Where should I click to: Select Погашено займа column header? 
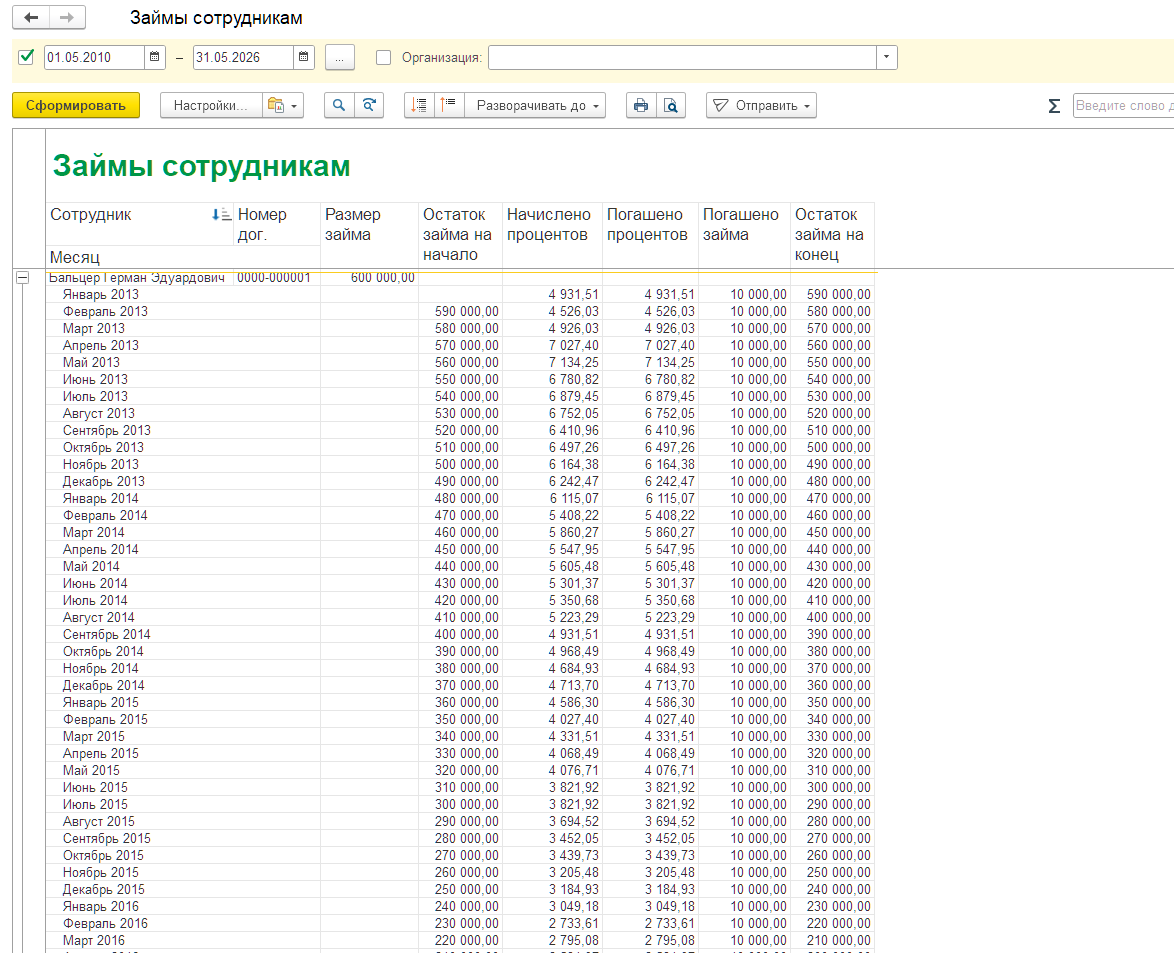[x=744, y=235]
